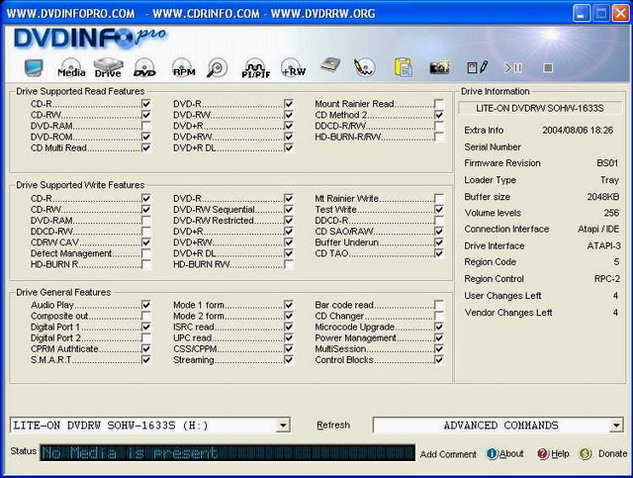Click the Buffer size value 2048KB
The width and height of the screenshot is (633, 478).
click(x=603, y=197)
